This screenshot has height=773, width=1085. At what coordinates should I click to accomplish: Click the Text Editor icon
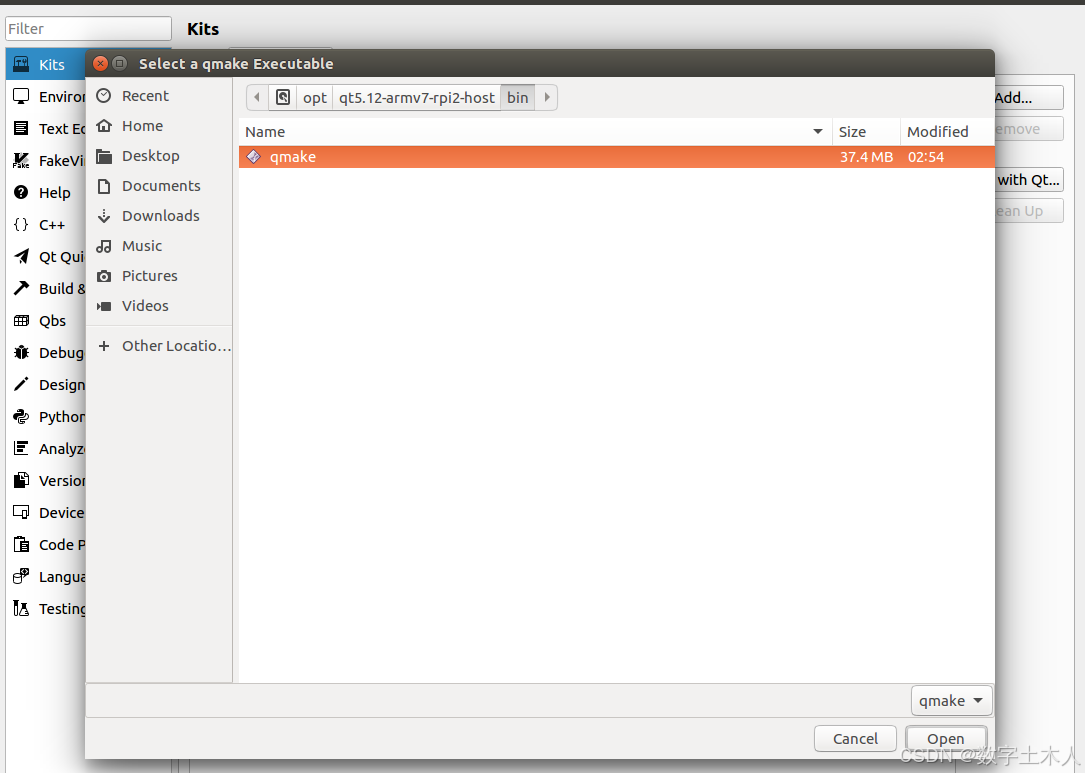coord(21,128)
